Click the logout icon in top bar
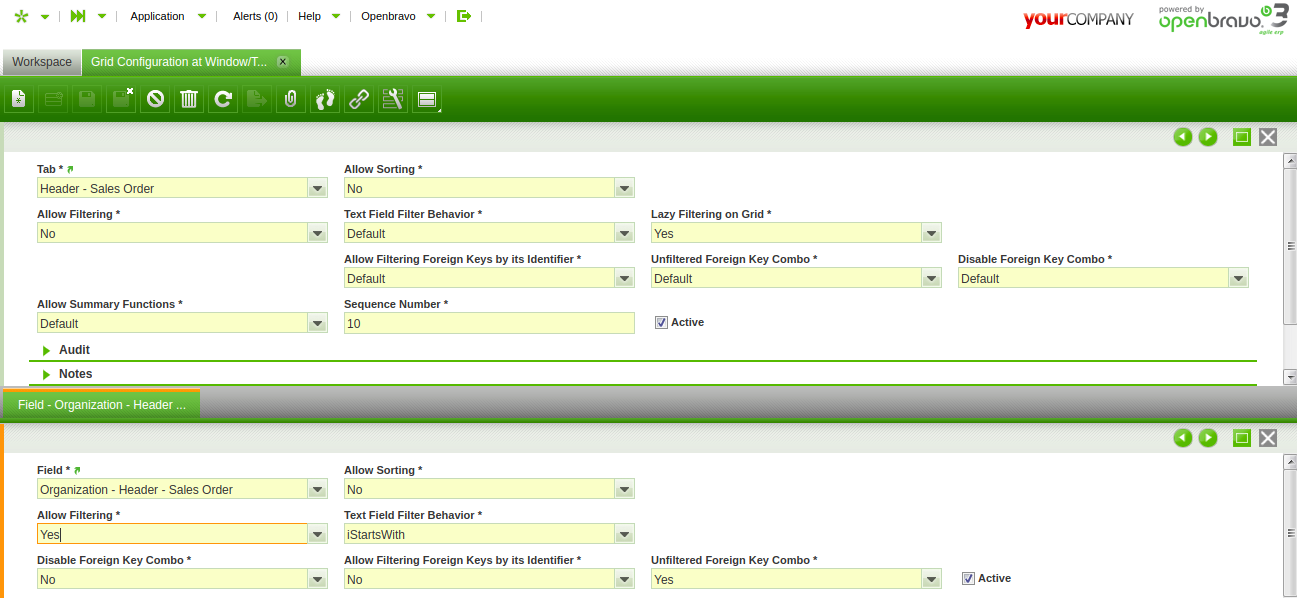 tap(463, 16)
